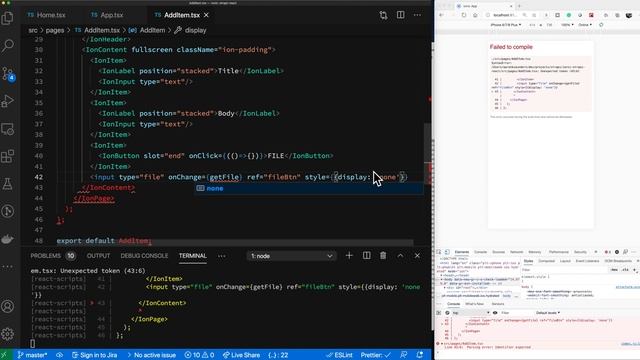
Task: Split the editor to the right
Action: click(400, 15)
